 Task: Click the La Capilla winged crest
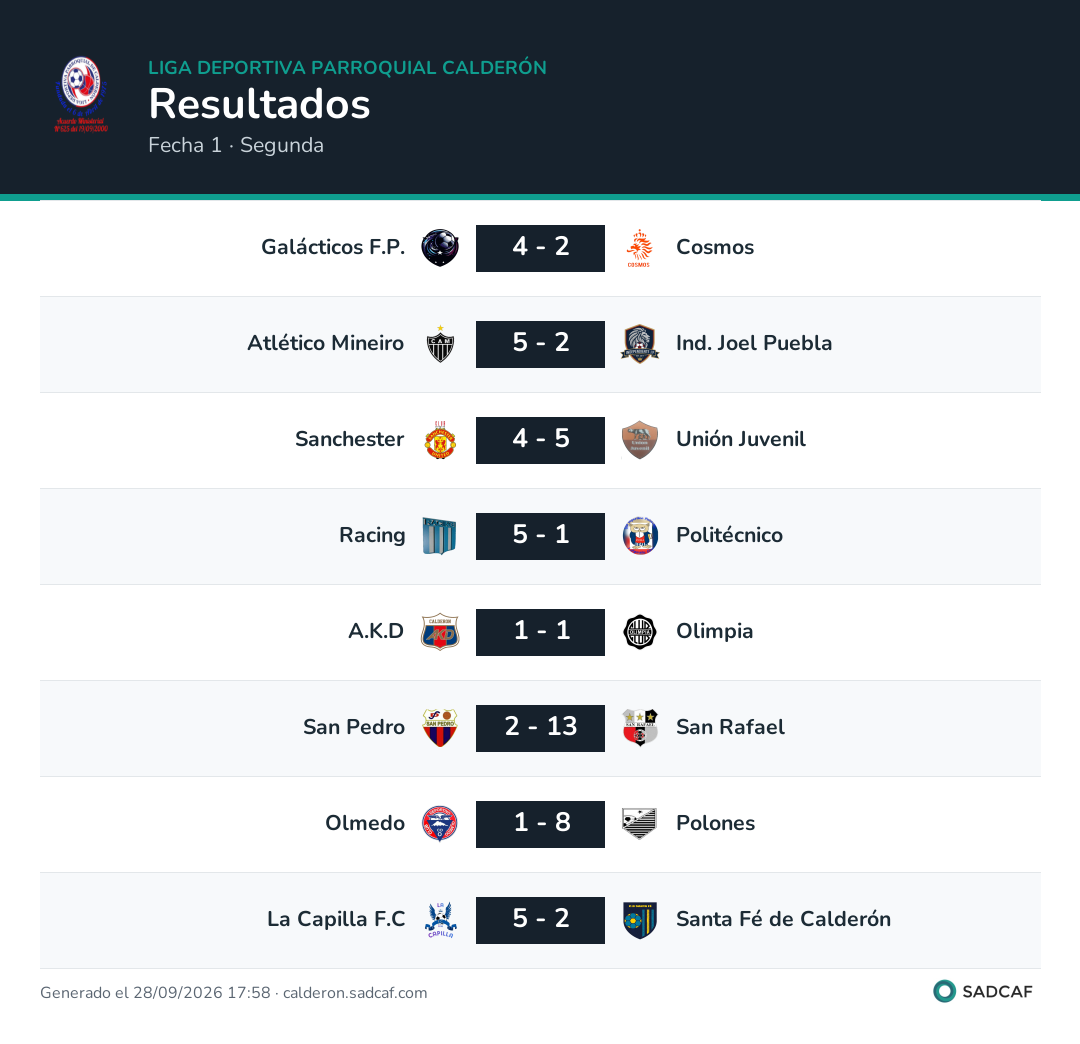[440, 920]
